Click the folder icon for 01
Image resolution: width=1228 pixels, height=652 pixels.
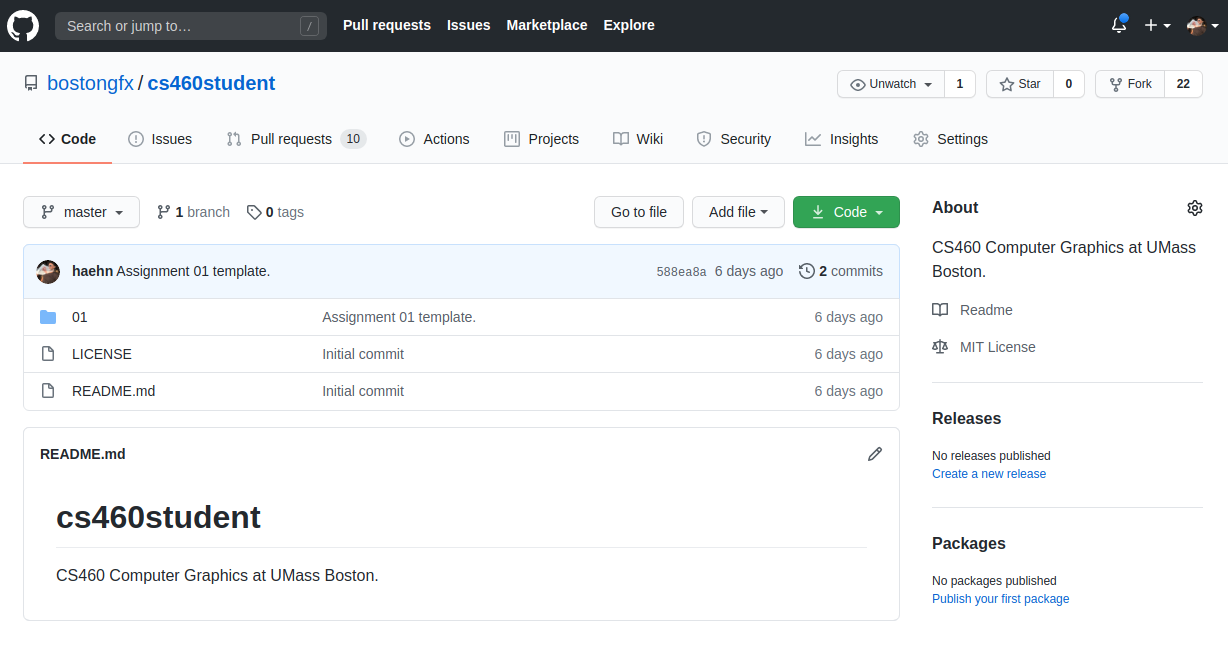[x=48, y=317]
